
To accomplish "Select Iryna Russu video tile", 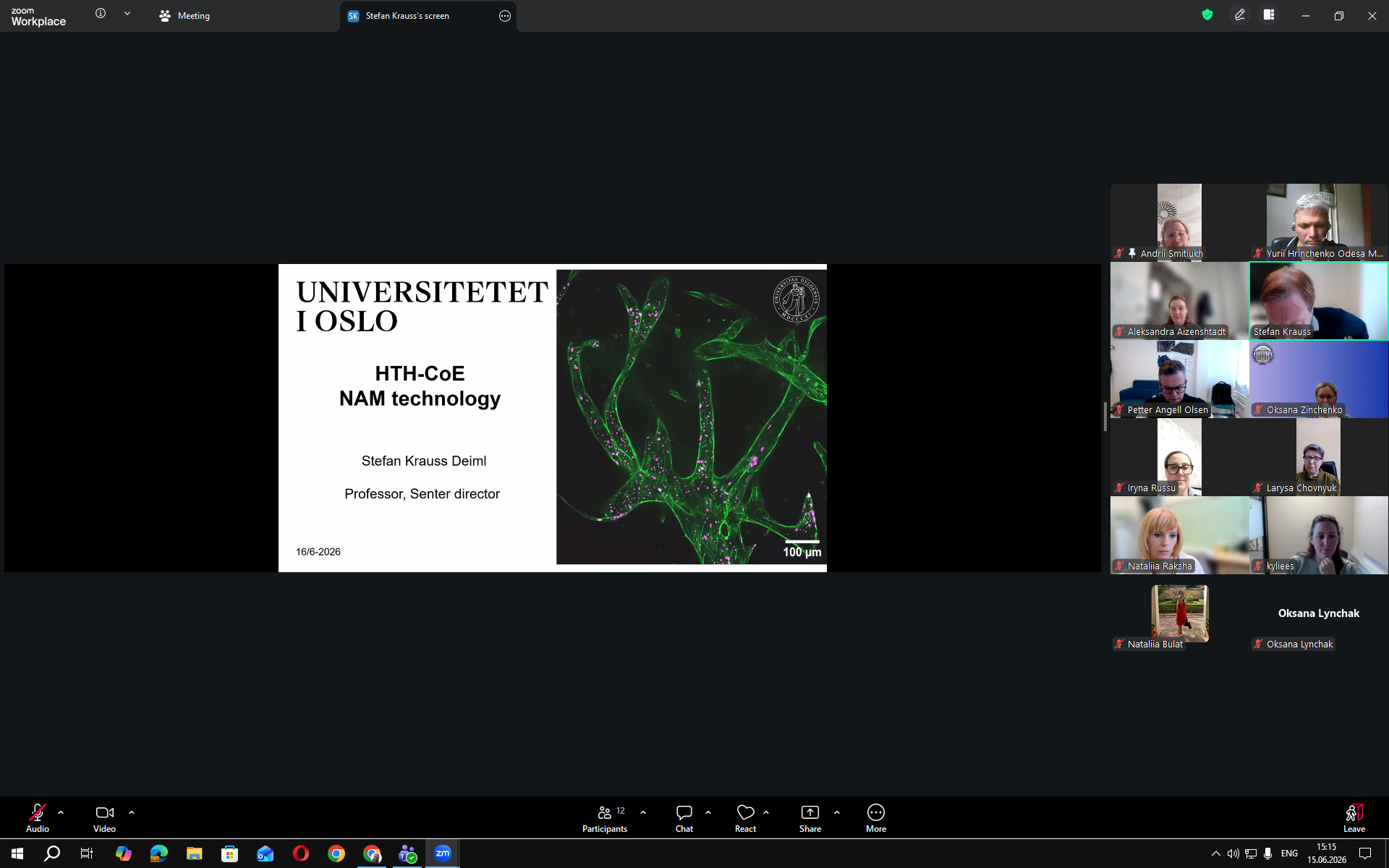I will pyautogui.click(x=1180, y=456).
